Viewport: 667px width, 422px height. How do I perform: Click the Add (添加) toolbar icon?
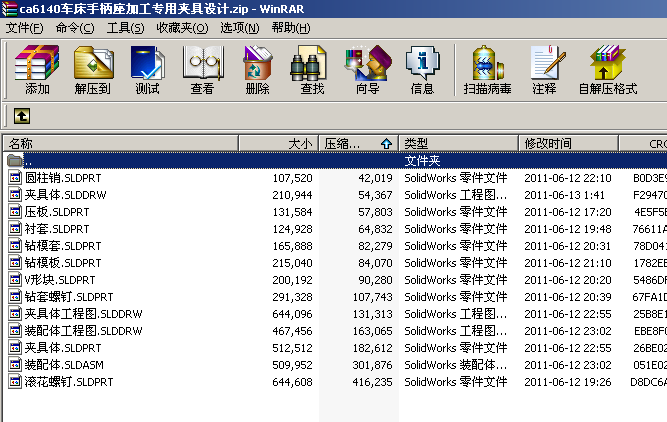tap(37, 63)
